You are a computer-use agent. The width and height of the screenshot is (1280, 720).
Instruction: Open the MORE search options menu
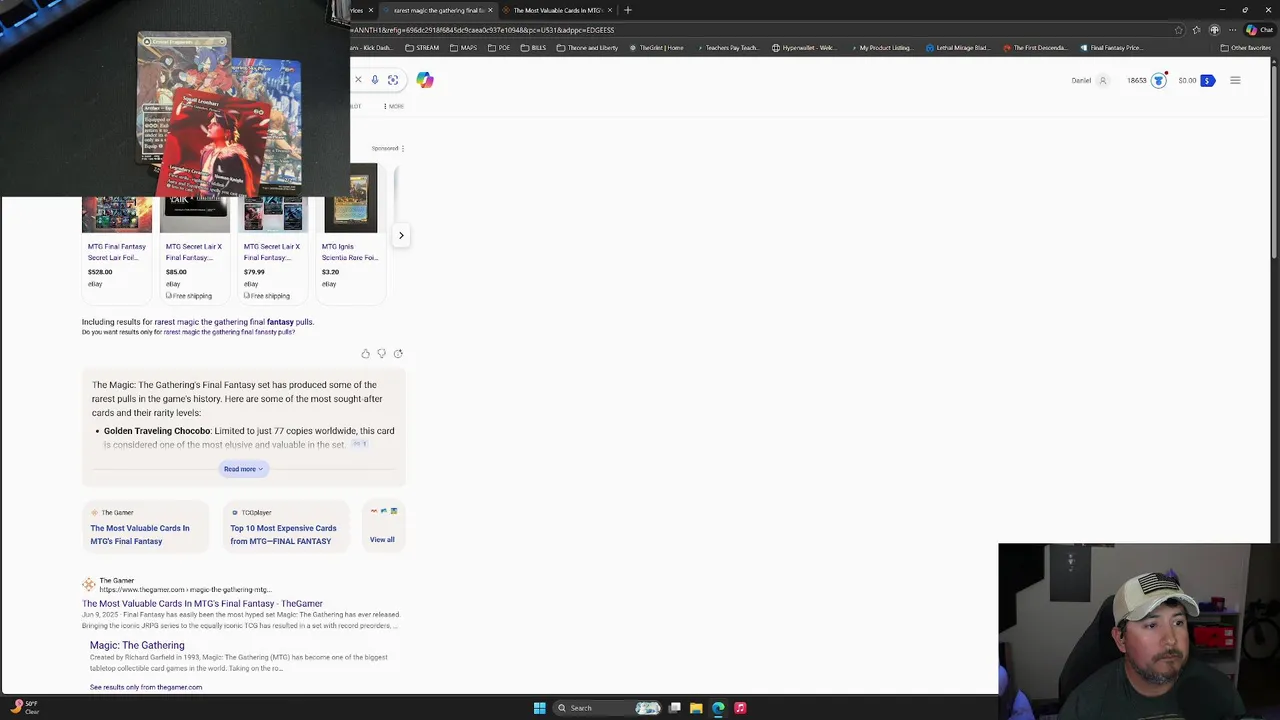394,106
